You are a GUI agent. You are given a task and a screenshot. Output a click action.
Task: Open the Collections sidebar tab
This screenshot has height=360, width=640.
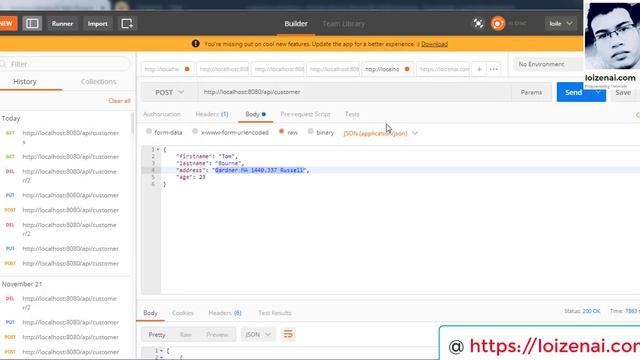[x=98, y=82]
